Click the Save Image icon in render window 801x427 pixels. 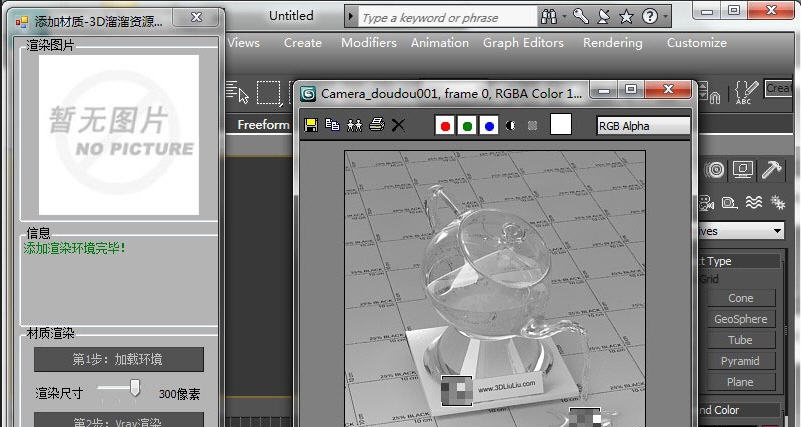tap(311, 125)
